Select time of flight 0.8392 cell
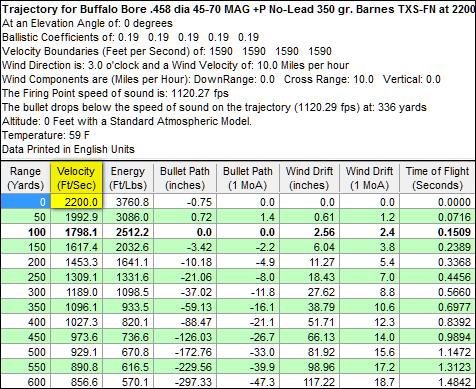476x389 pixels. pyautogui.click(x=437, y=322)
